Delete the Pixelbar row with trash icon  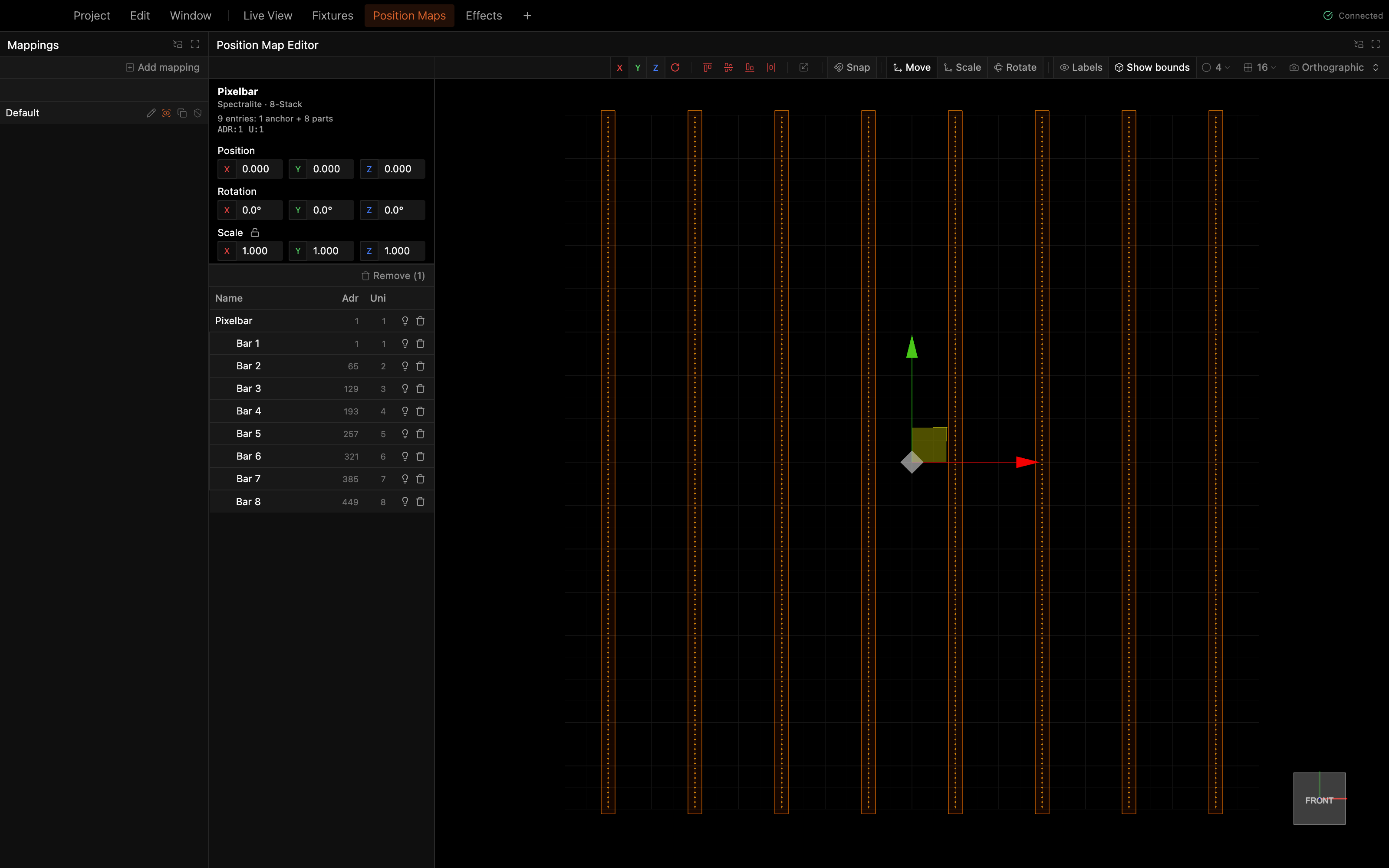tap(420, 321)
